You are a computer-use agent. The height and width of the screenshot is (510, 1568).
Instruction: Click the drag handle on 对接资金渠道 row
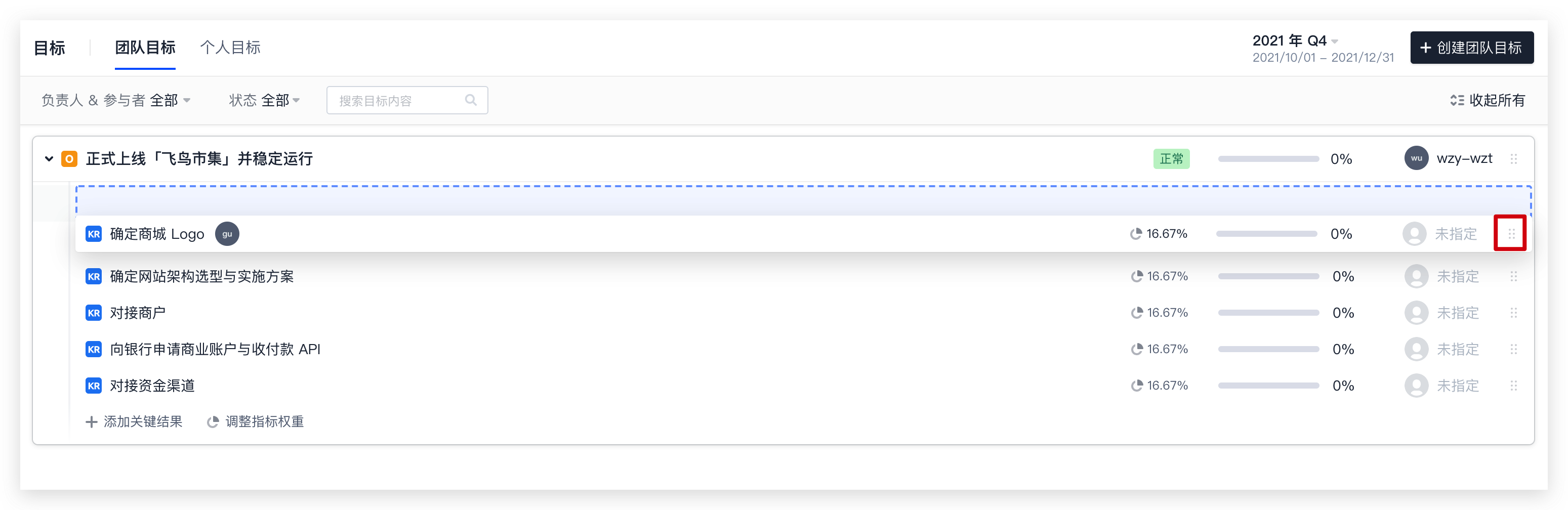1513,386
